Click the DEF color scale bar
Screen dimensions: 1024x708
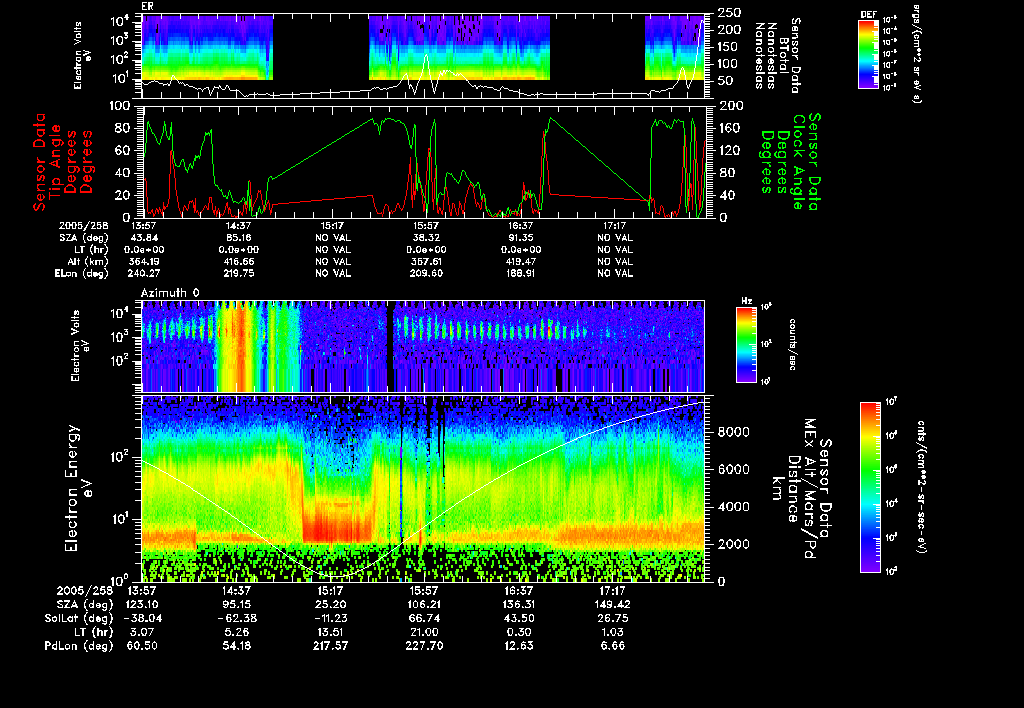click(x=867, y=56)
